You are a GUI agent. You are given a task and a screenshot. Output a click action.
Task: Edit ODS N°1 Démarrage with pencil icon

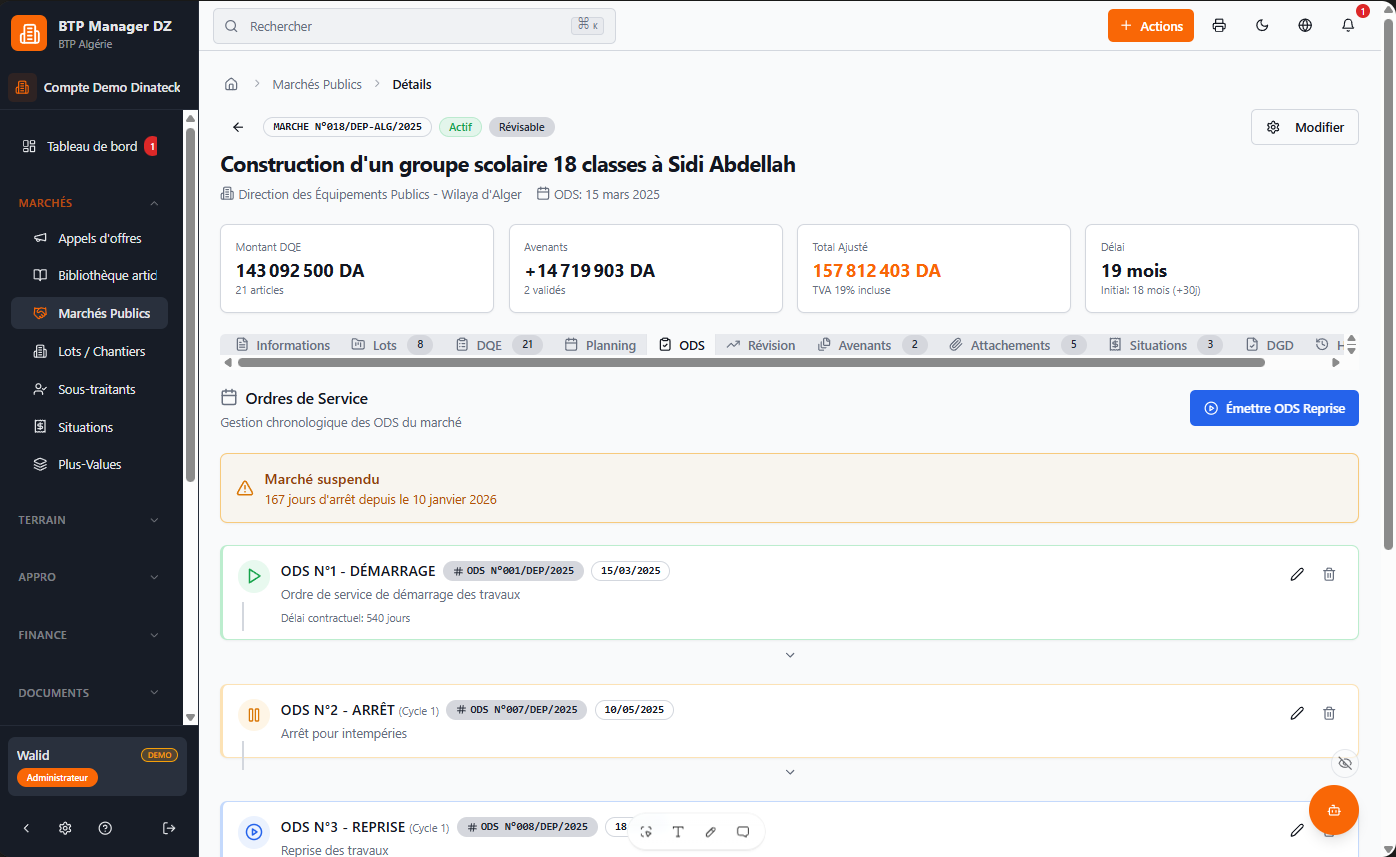tap(1297, 574)
